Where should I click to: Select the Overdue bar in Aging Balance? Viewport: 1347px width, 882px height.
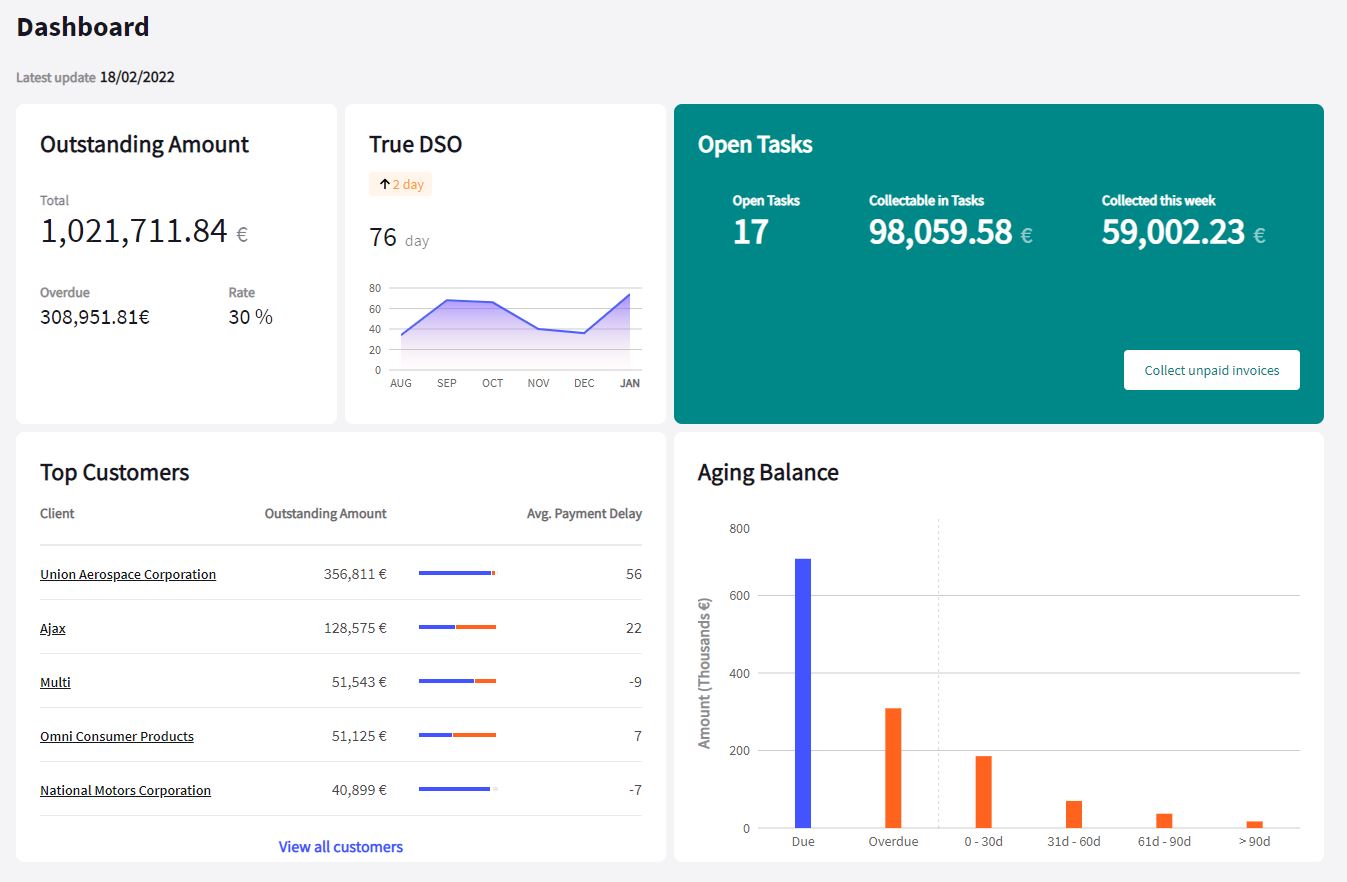pyautogui.click(x=893, y=765)
